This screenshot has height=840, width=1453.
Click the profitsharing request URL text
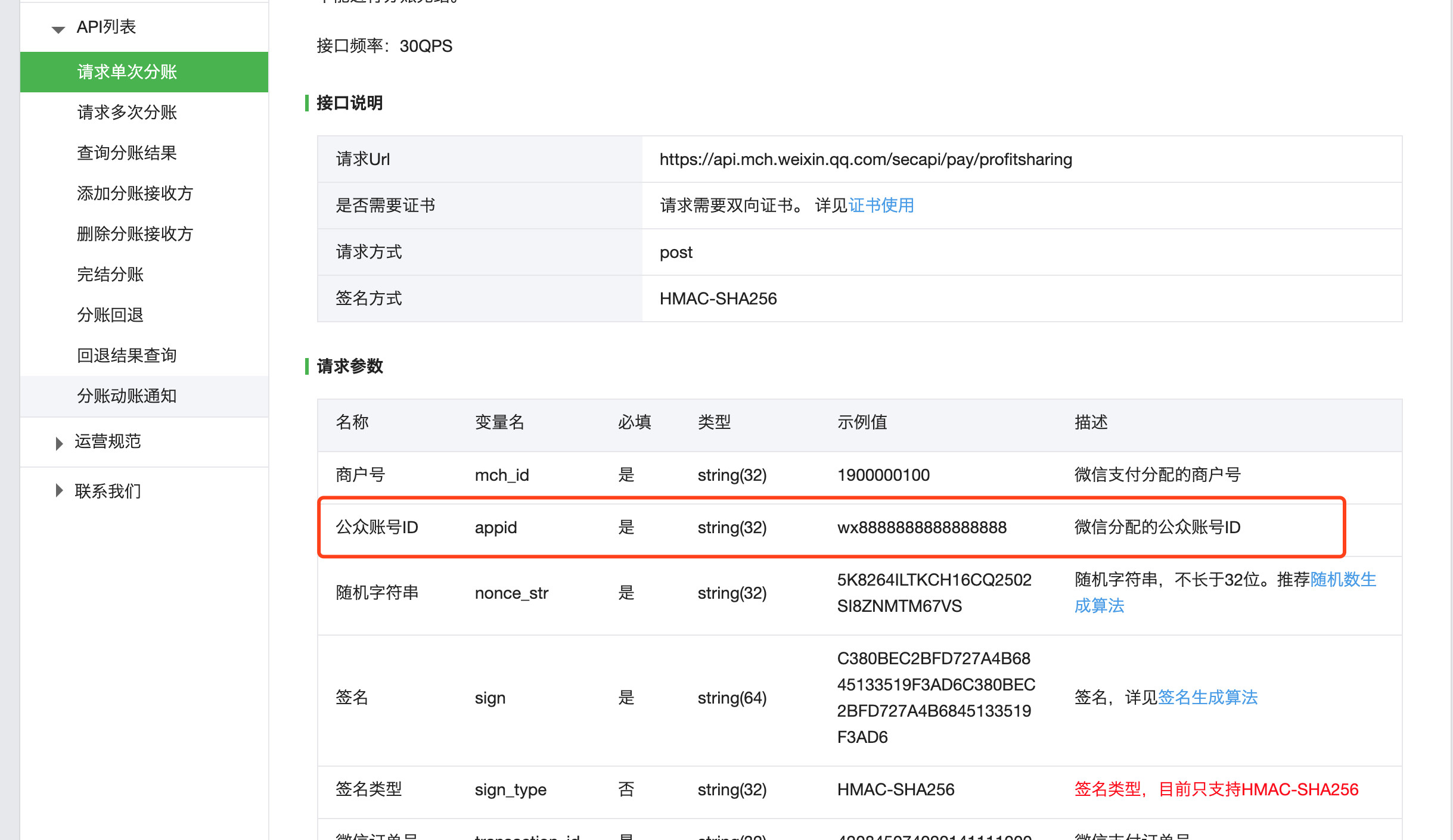865,160
